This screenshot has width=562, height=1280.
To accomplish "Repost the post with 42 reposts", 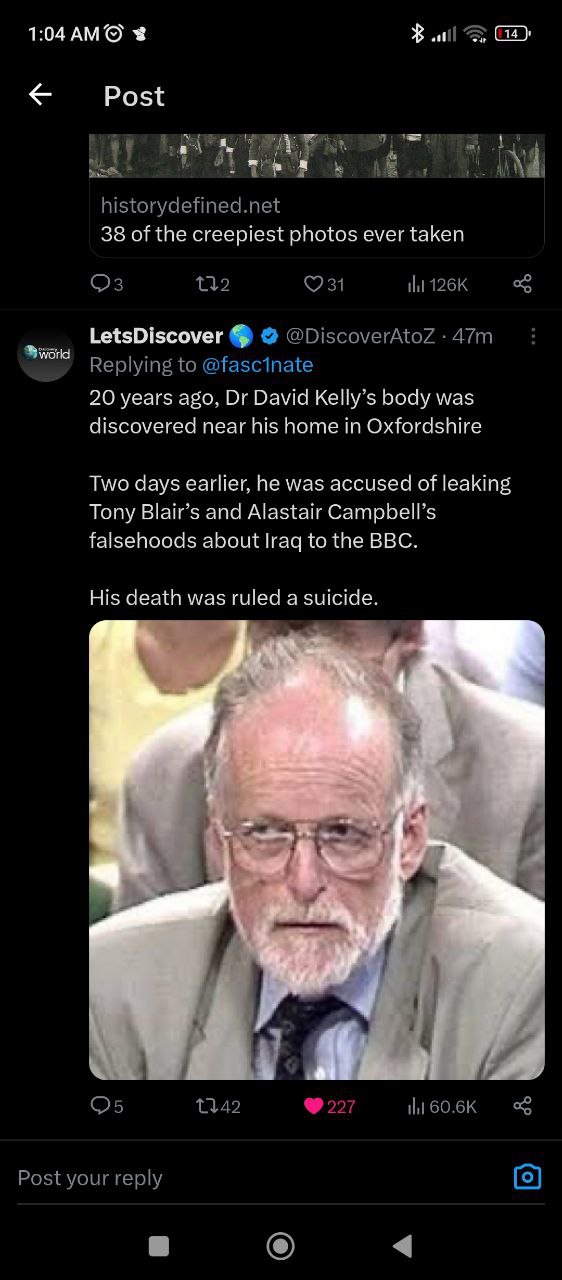I will point(217,1106).
